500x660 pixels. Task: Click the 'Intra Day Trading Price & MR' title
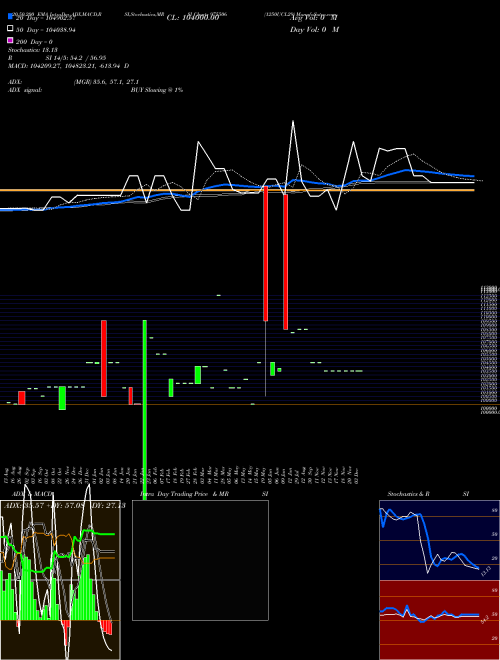(184, 494)
